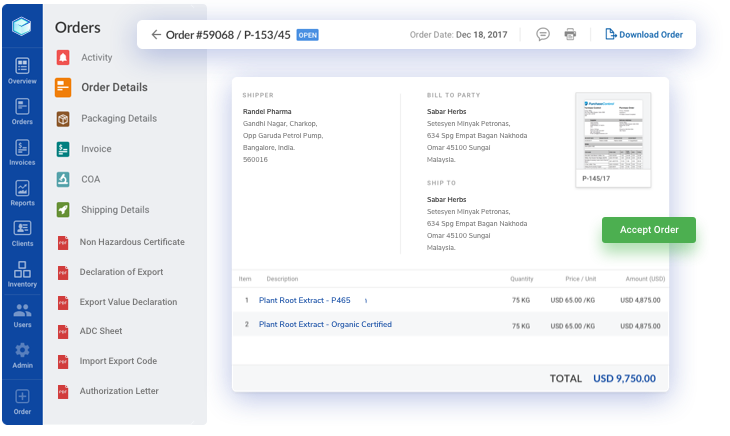Viewport: 730px width, 436px height.
Task: Open the Activity menu item
Action: [97, 57]
